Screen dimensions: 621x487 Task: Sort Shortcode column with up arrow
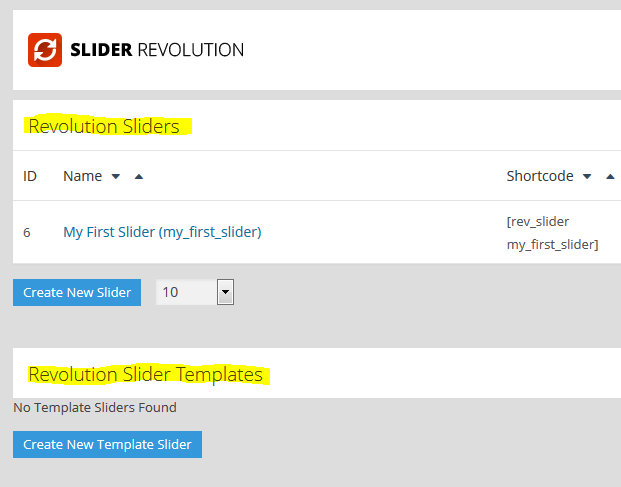pos(610,176)
